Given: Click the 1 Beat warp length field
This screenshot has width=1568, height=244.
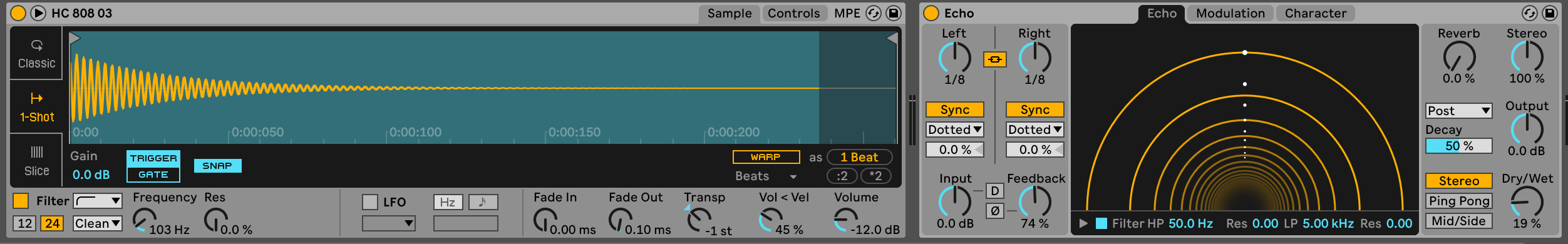Looking at the screenshot, I should coord(859,157).
